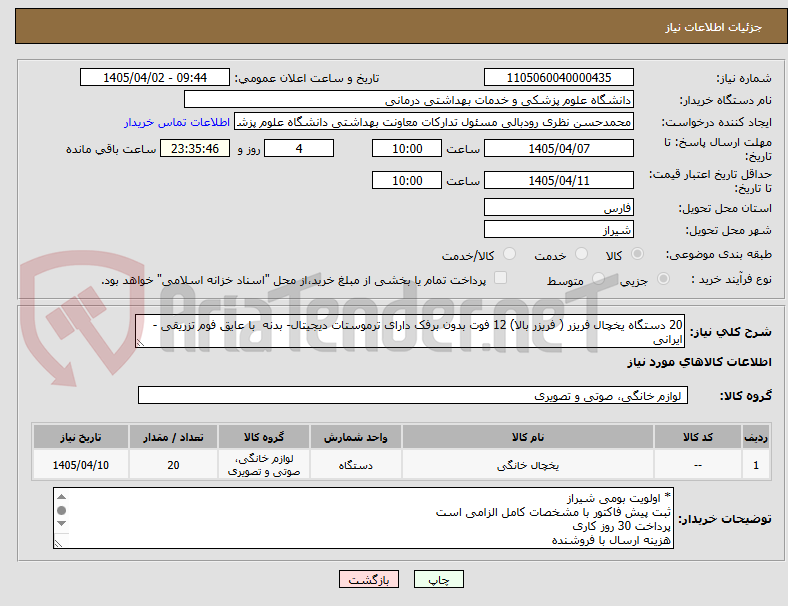The image size is (788, 606).
Task: Click the response deadline date 1405/04/07
Action: click(558, 148)
